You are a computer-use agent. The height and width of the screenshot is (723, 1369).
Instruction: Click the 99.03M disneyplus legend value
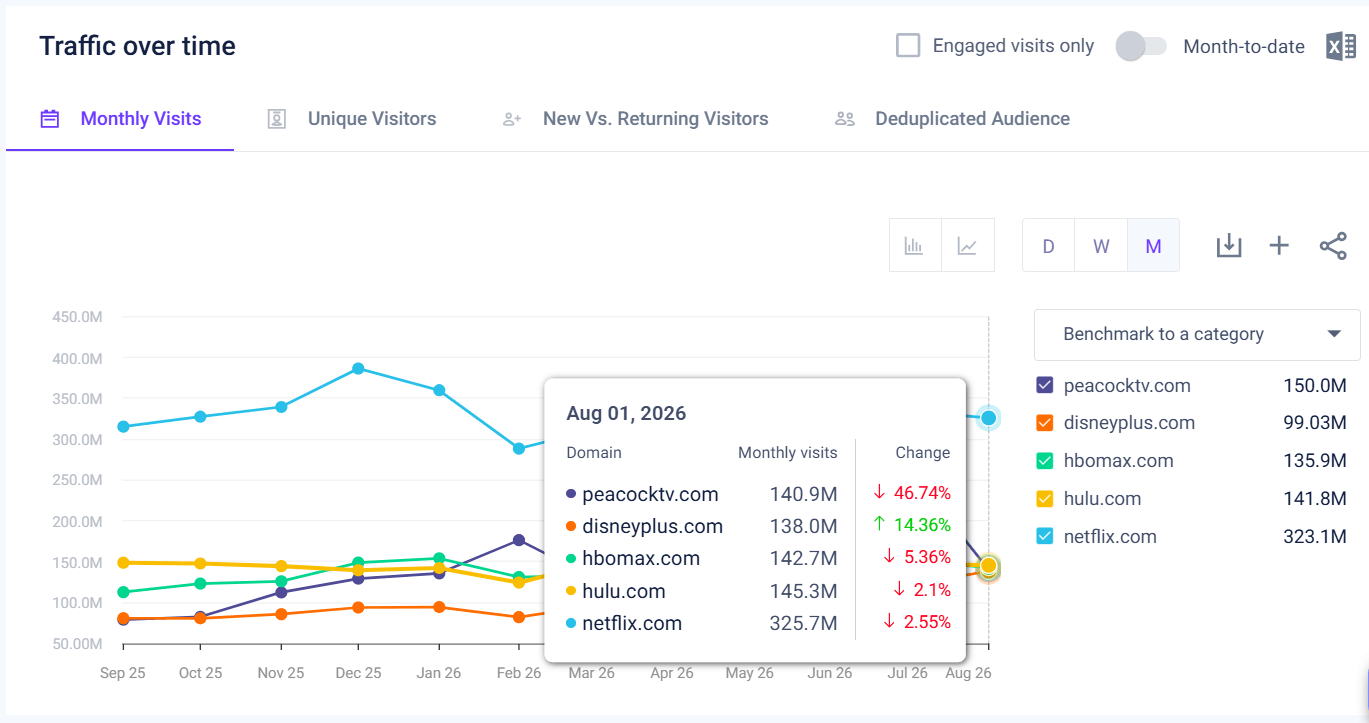[1314, 423]
